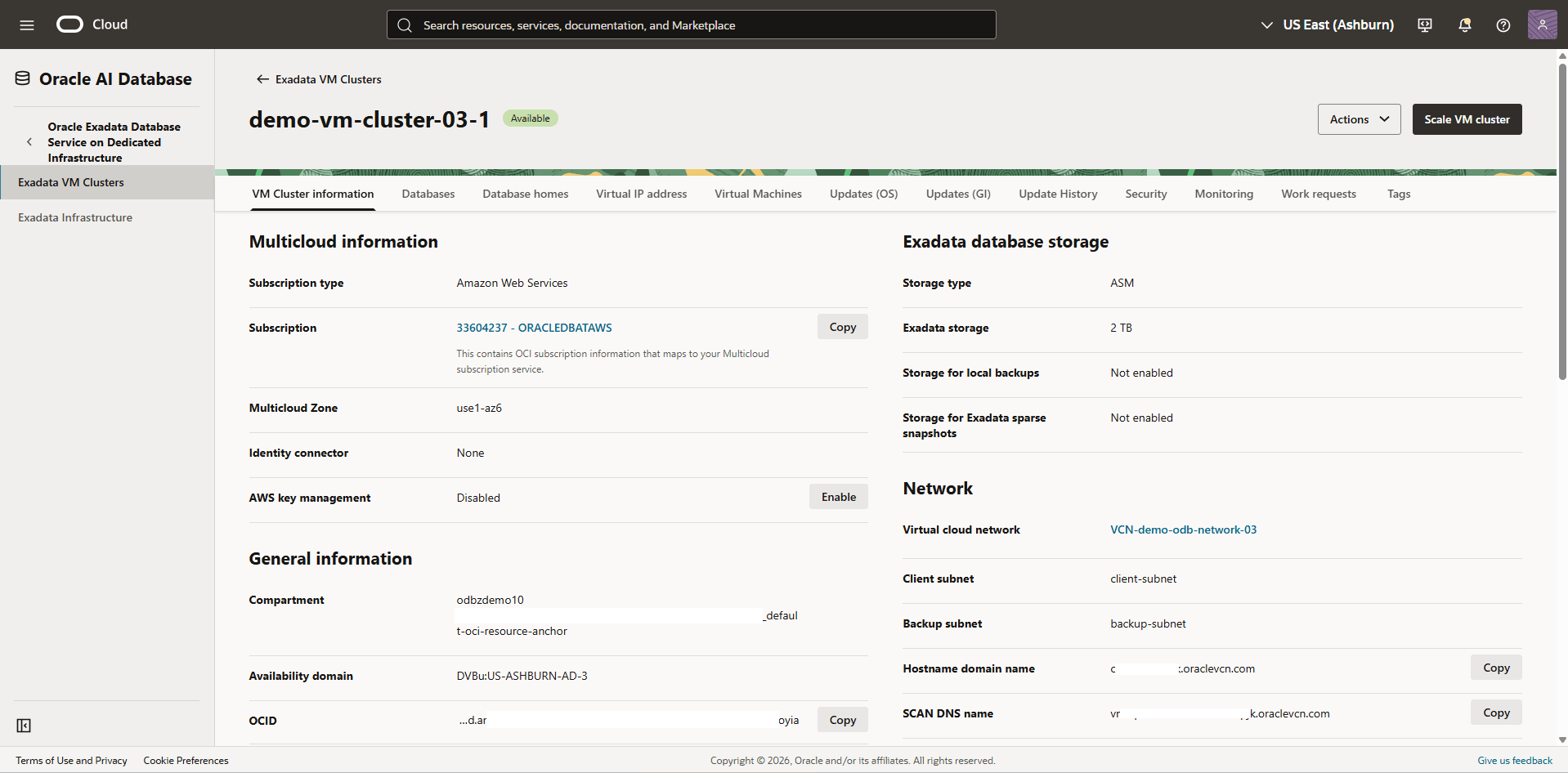The height and width of the screenshot is (773, 1568).
Task: Open the user profile avatar menu
Action: [1542, 25]
